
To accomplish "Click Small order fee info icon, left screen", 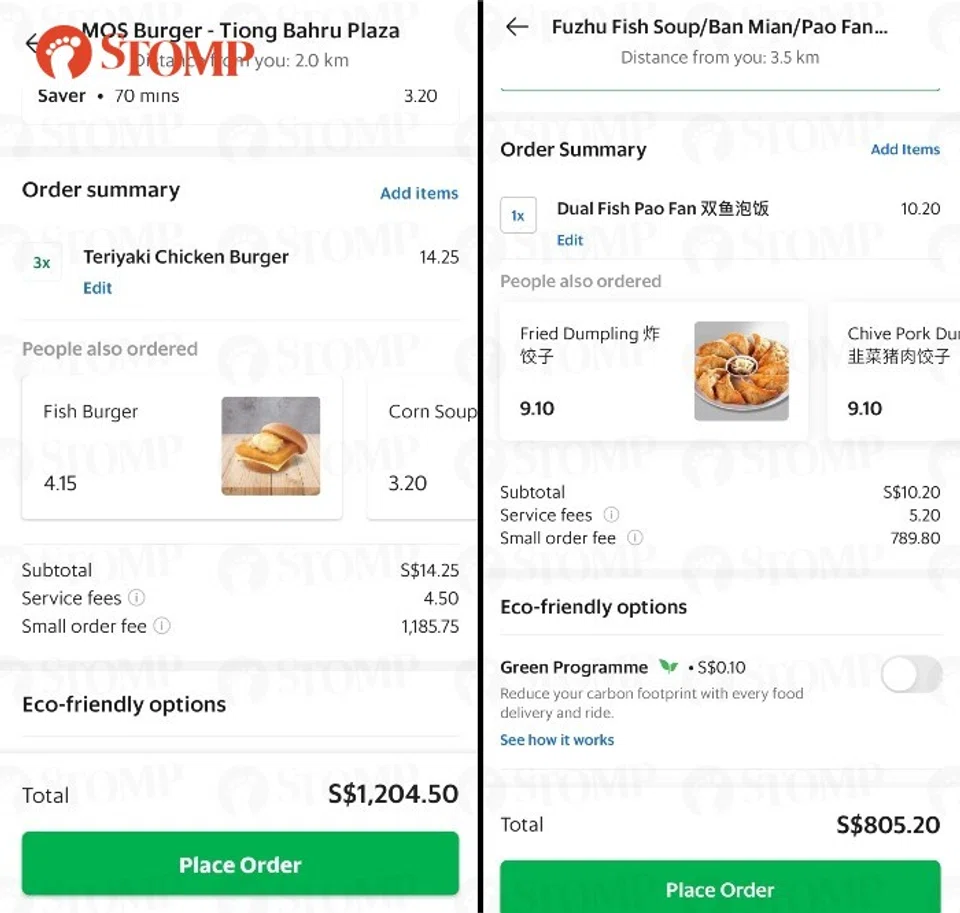I will [x=162, y=626].
